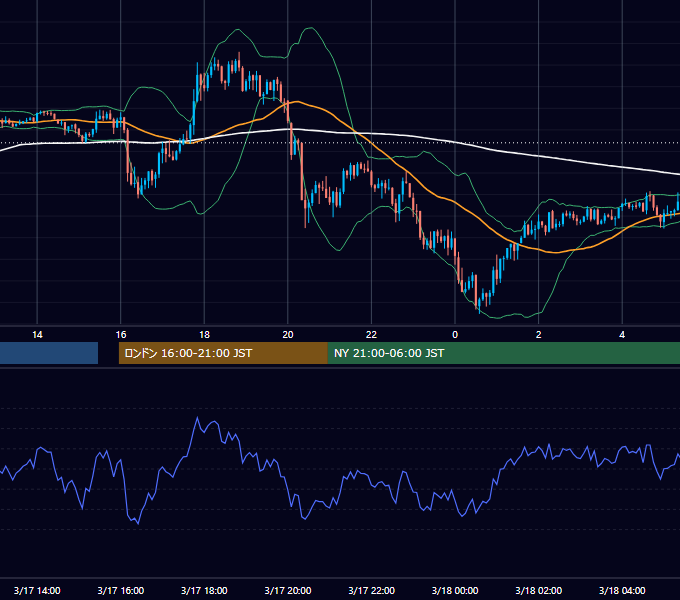Click hour label 20 on price chart axis
Image resolution: width=680 pixels, height=600 pixels.
tap(288, 335)
